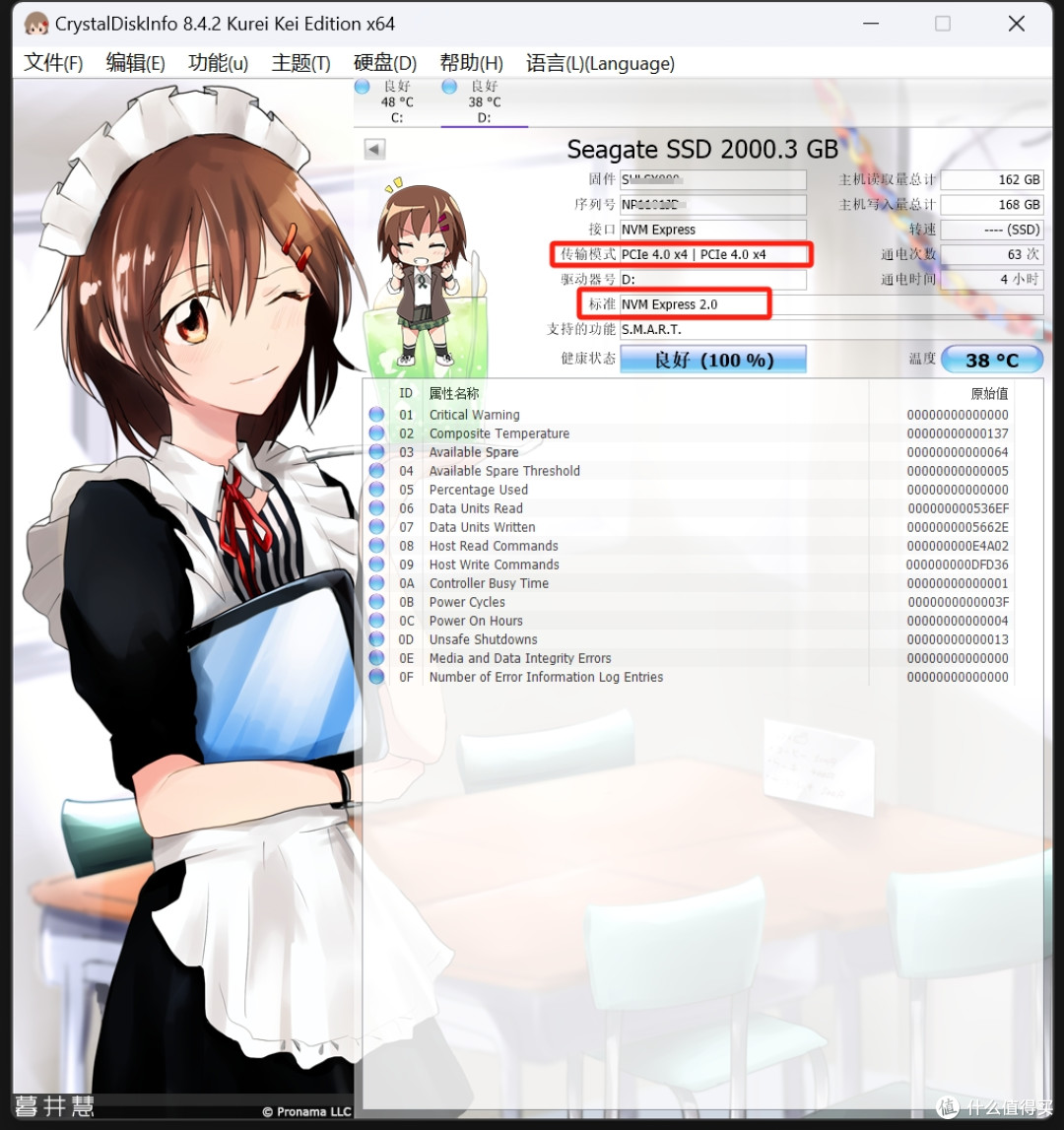This screenshot has width=1064, height=1130.
Task: Click the 38 °C temperature button
Action: (x=992, y=360)
